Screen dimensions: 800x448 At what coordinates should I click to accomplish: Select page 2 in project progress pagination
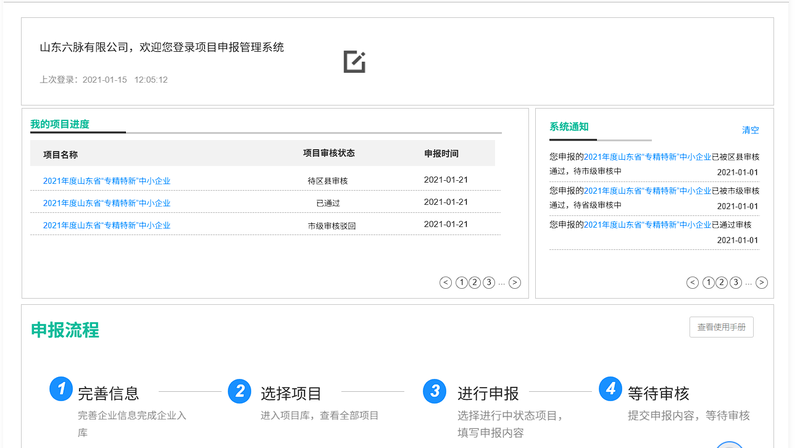pos(475,283)
